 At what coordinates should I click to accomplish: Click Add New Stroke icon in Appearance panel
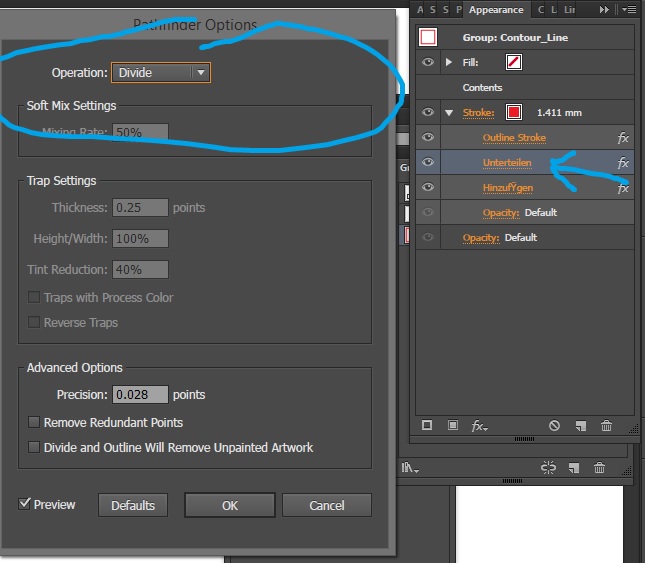click(x=427, y=425)
